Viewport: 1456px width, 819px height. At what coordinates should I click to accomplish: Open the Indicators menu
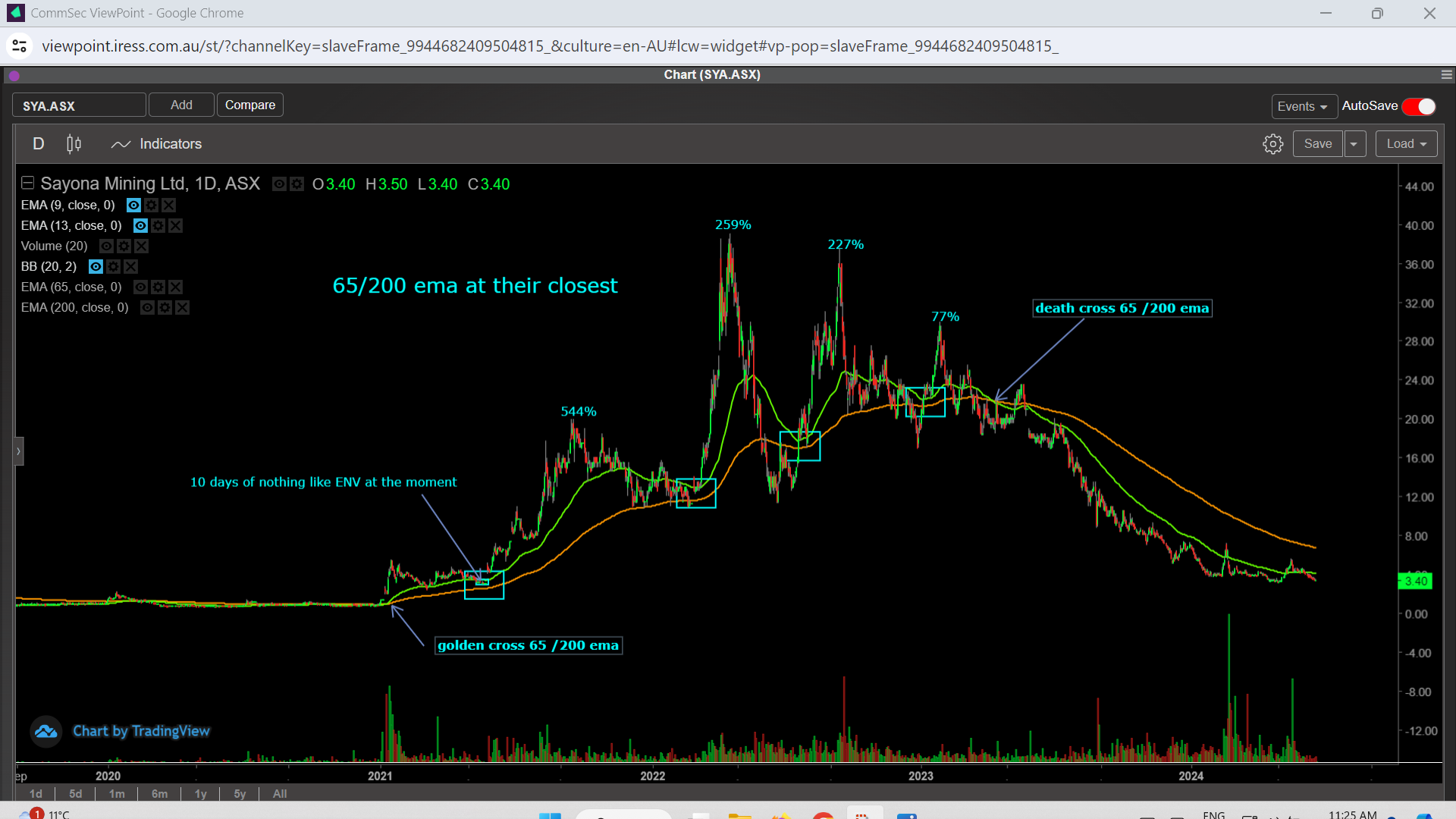pos(156,144)
